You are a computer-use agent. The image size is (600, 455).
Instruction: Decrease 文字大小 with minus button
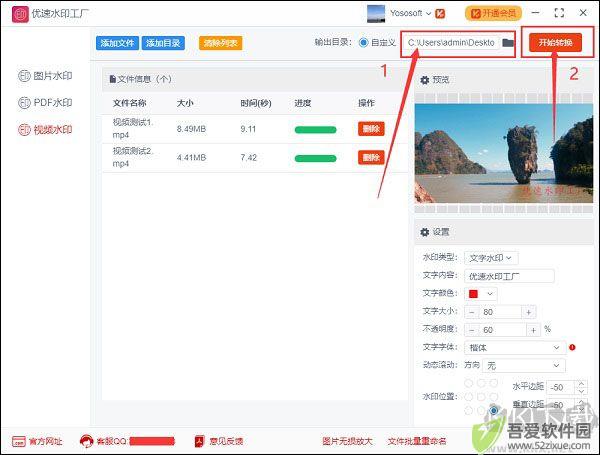(471, 312)
